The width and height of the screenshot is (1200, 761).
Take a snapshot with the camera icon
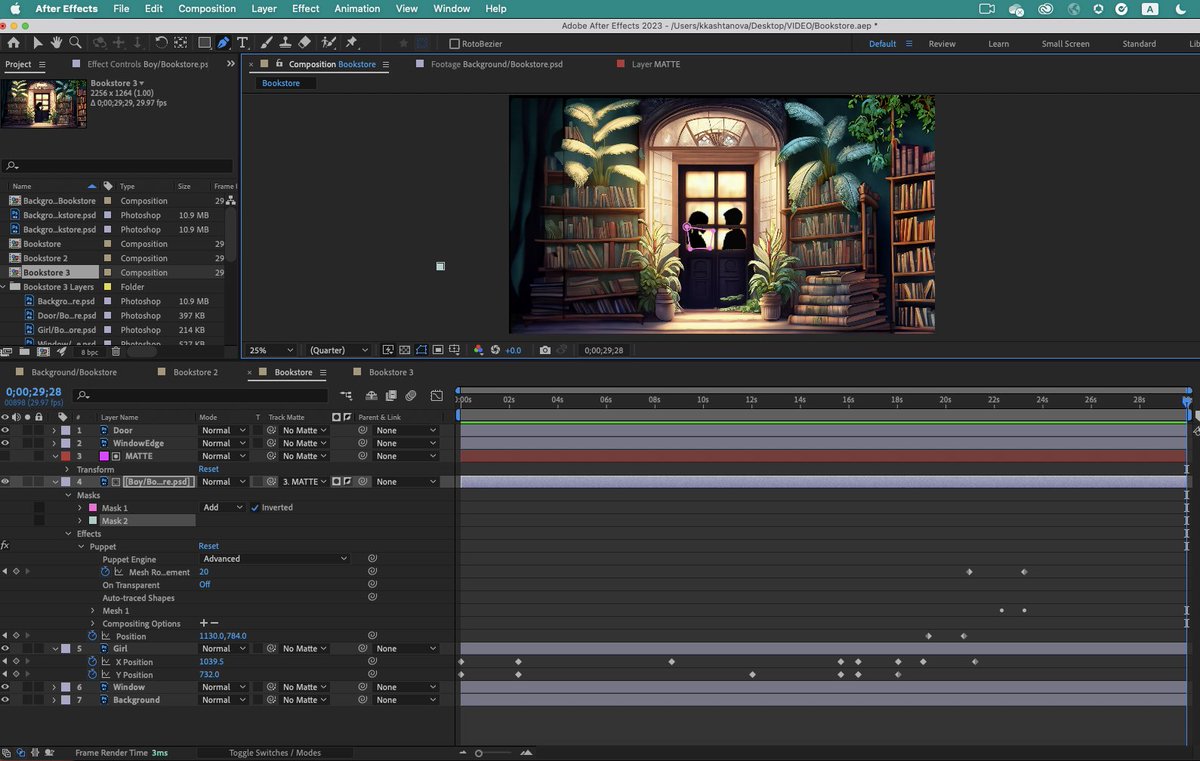pyautogui.click(x=544, y=350)
